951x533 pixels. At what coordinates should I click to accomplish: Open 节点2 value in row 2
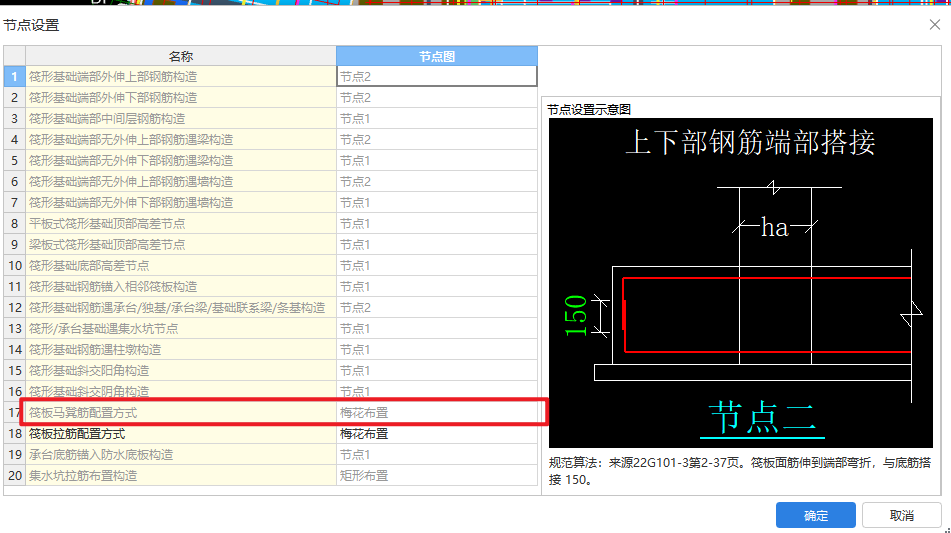tap(437, 98)
